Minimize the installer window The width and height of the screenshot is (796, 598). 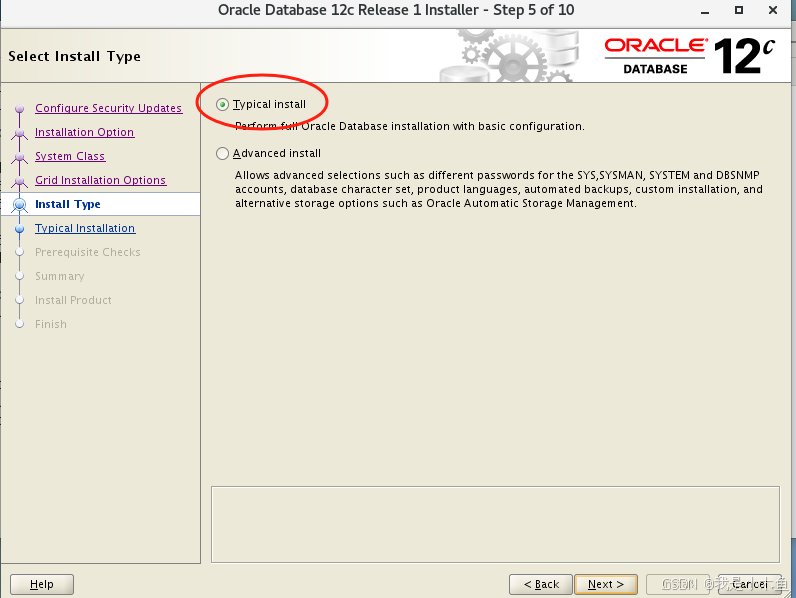click(x=705, y=10)
